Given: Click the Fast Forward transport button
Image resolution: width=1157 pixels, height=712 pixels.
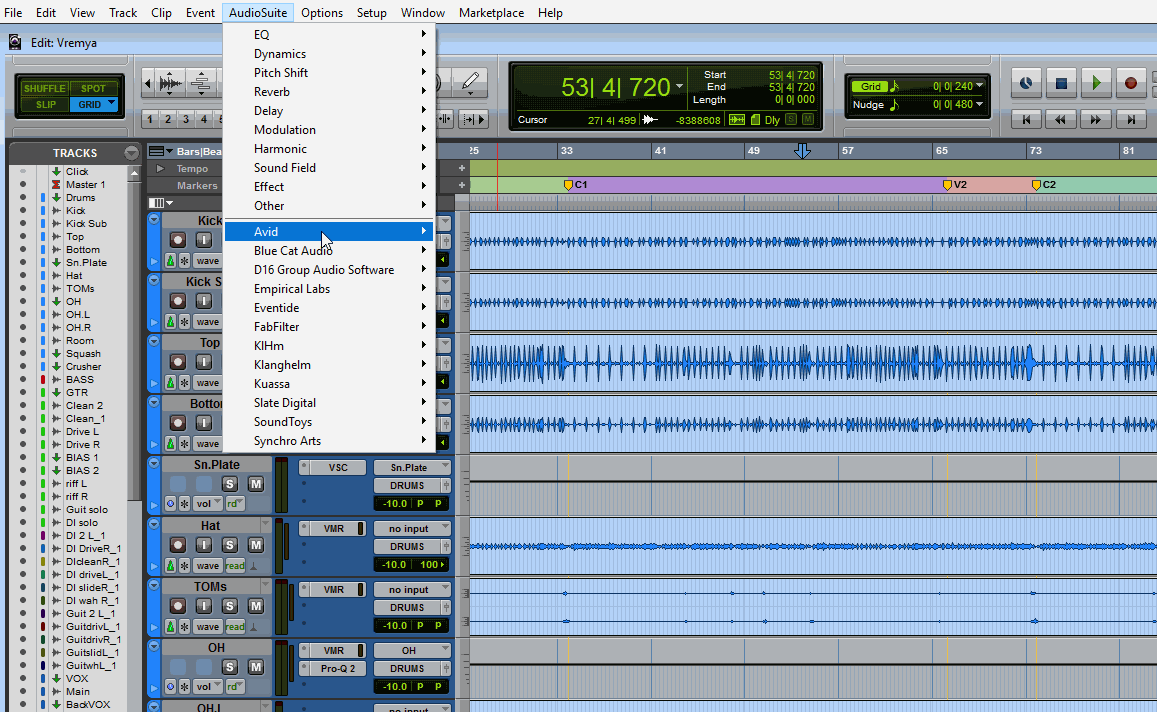Looking at the screenshot, I should pyautogui.click(x=1096, y=119).
